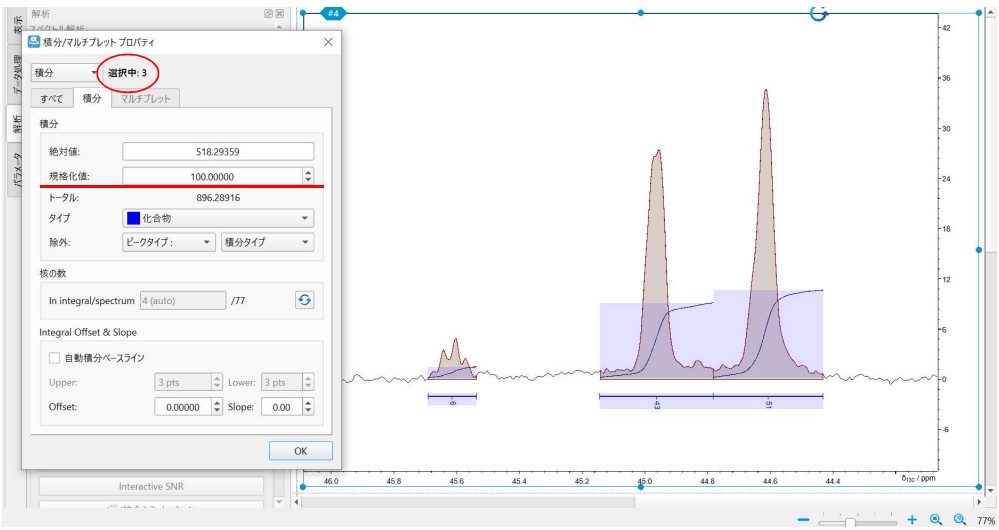Increase the Slope value with up arrow
Viewport: 999px width, 530px height.
[307, 403]
